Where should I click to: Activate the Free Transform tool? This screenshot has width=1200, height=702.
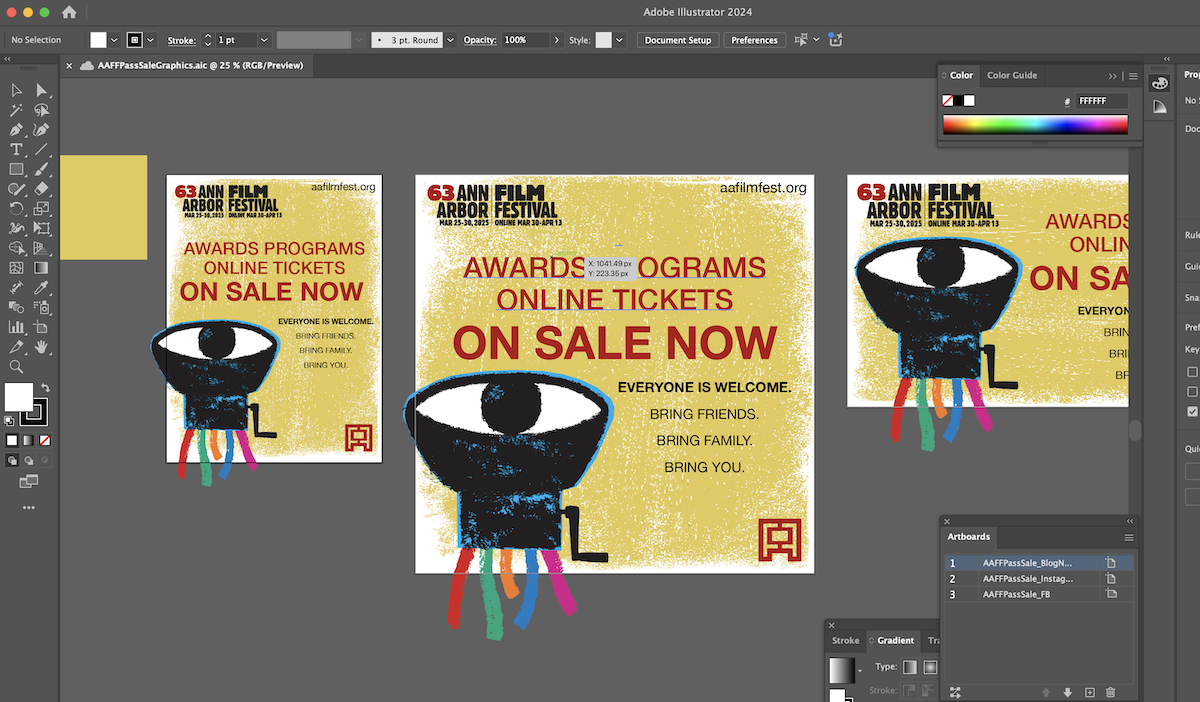[x=42, y=228]
